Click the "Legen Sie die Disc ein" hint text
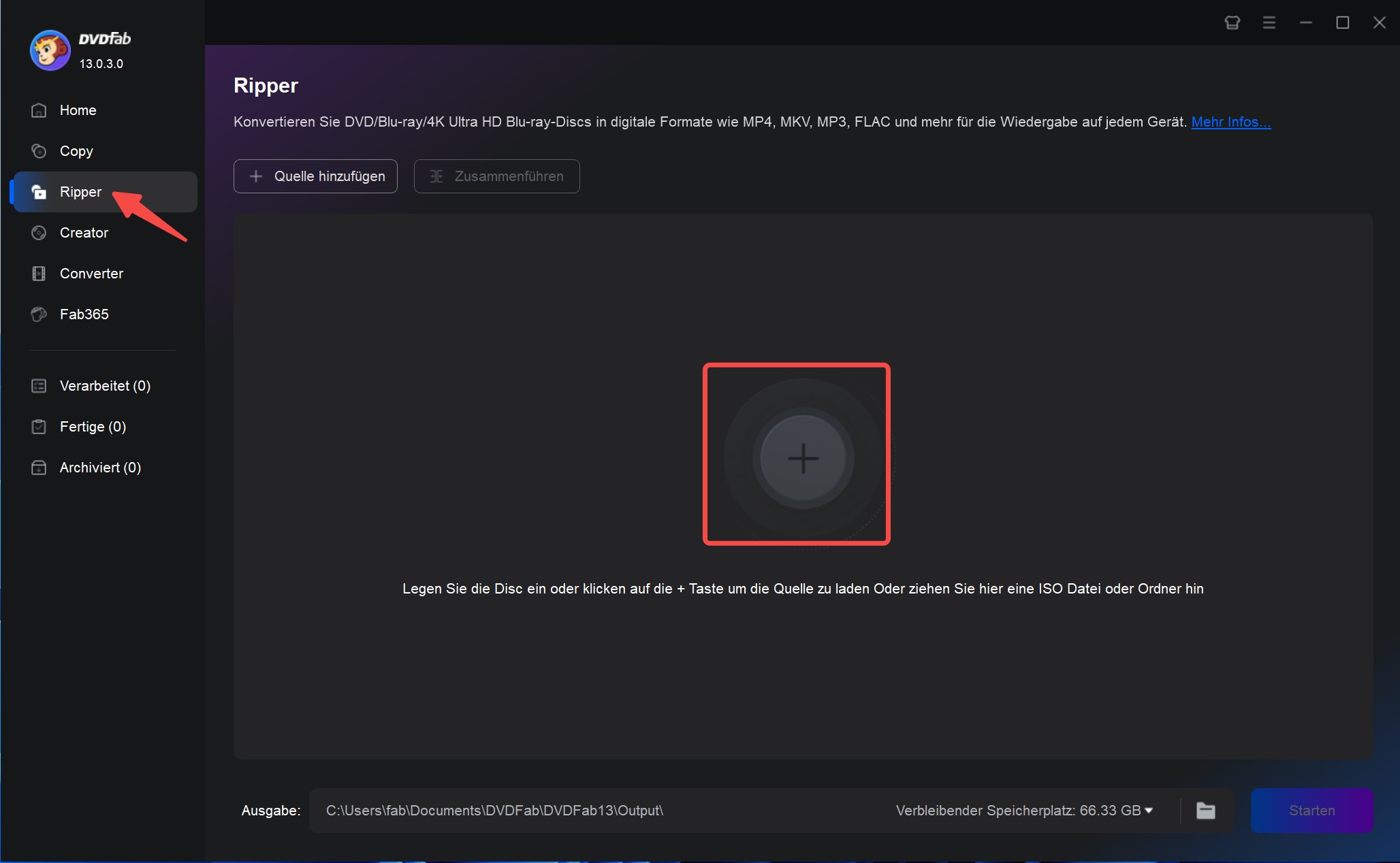Screen dimensions: 1400x863 (x=803, y=589)
